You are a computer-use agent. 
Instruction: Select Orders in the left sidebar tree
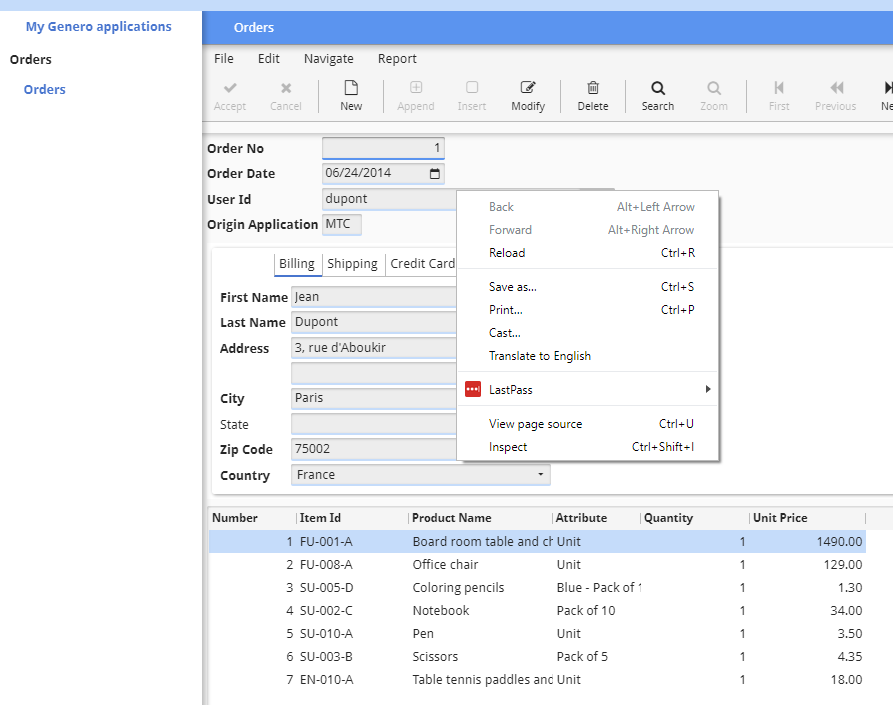pyautogui.click(x=44, y=89)
